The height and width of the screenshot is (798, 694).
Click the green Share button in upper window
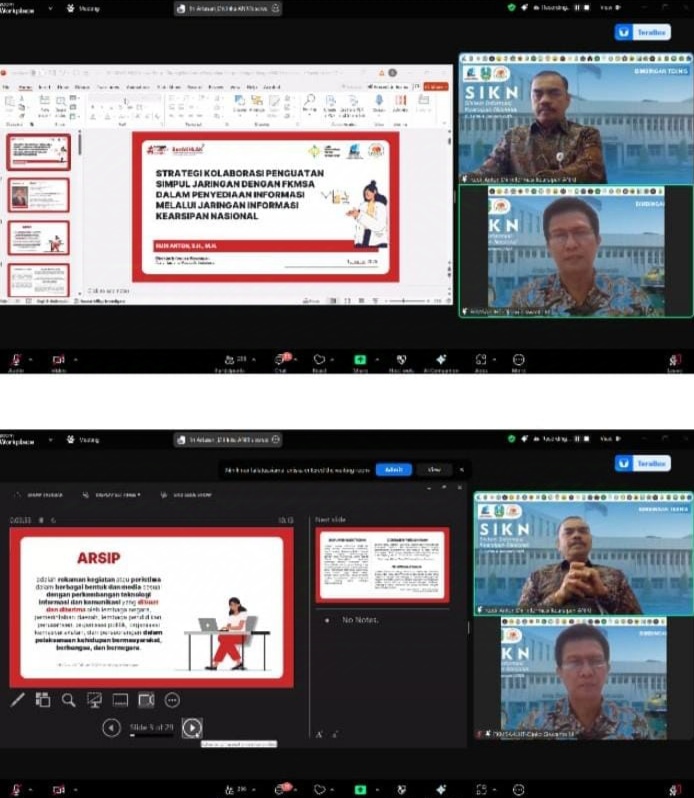pyautogui.click(x=359, y=361)
